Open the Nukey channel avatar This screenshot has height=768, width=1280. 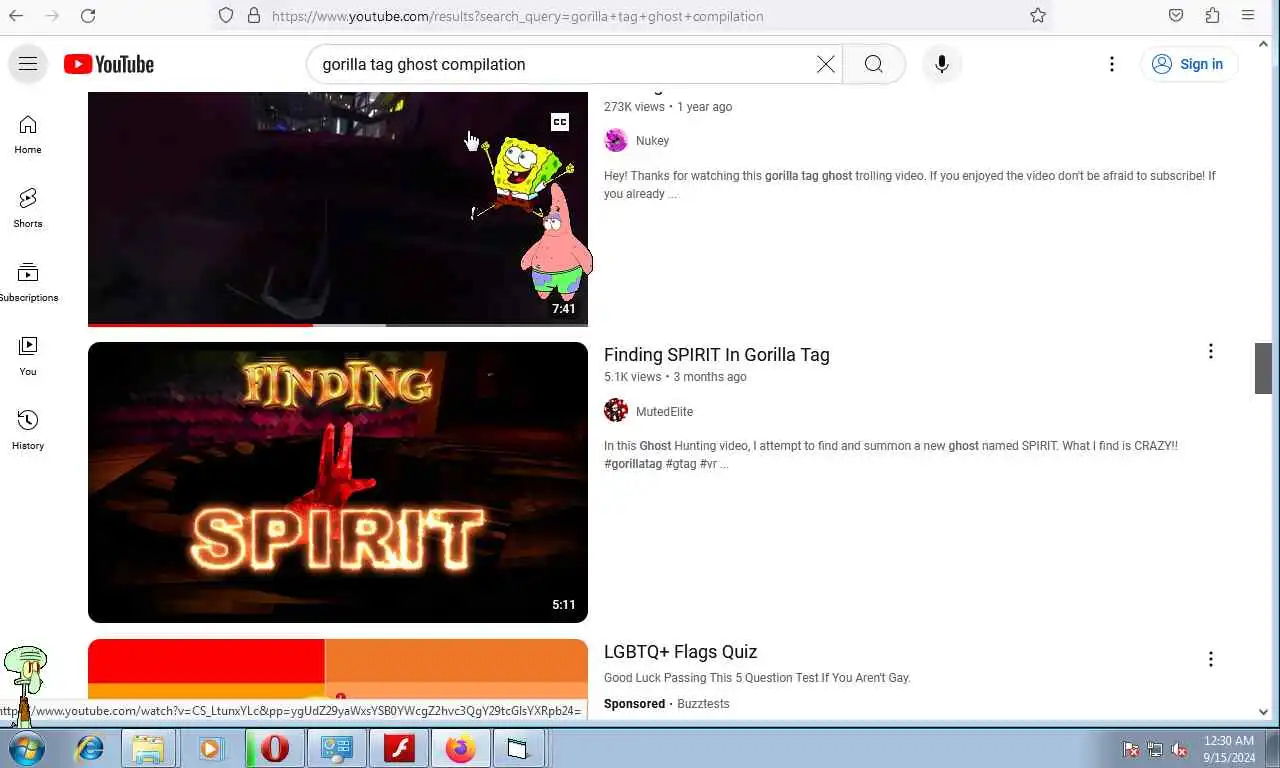pos(616,141)
